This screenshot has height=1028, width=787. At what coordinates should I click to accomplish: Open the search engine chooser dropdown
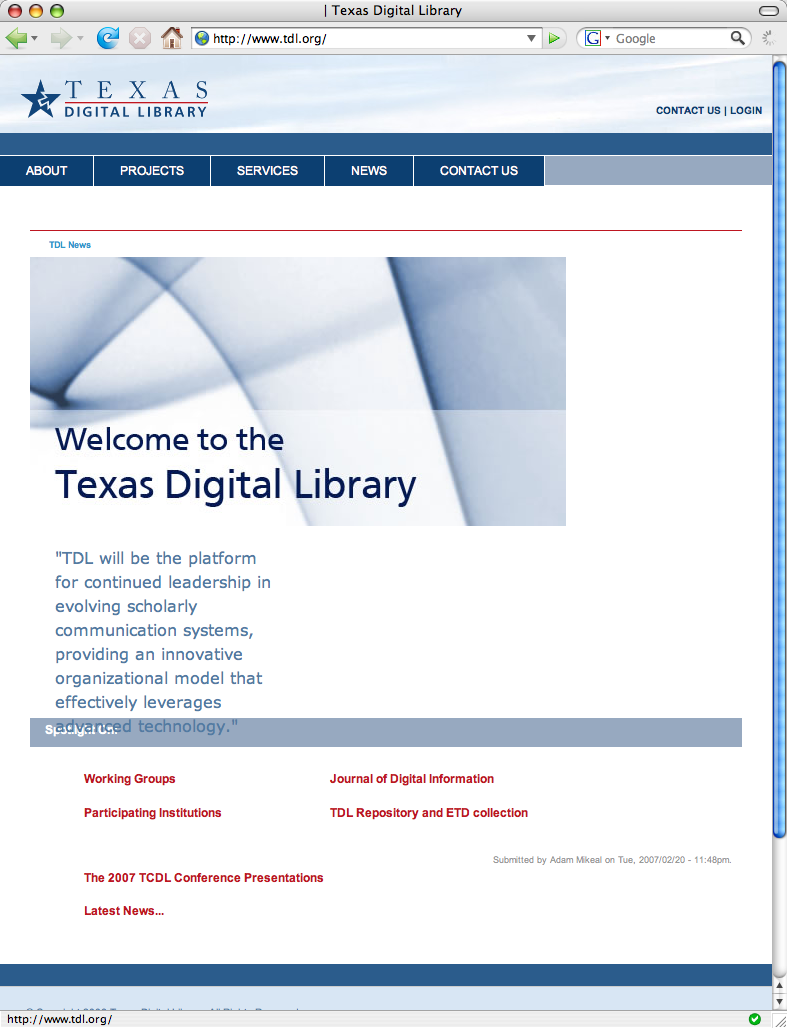point(607,38)
